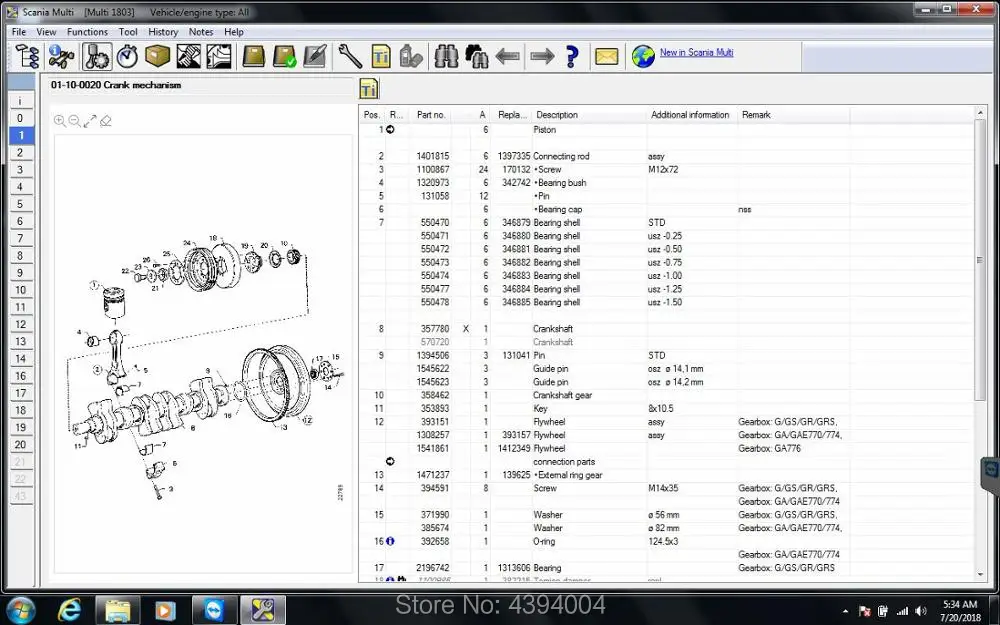Zoom out of the diagram
The image size is (1000, 625).
pyautogui.click(x=74, y=121)
